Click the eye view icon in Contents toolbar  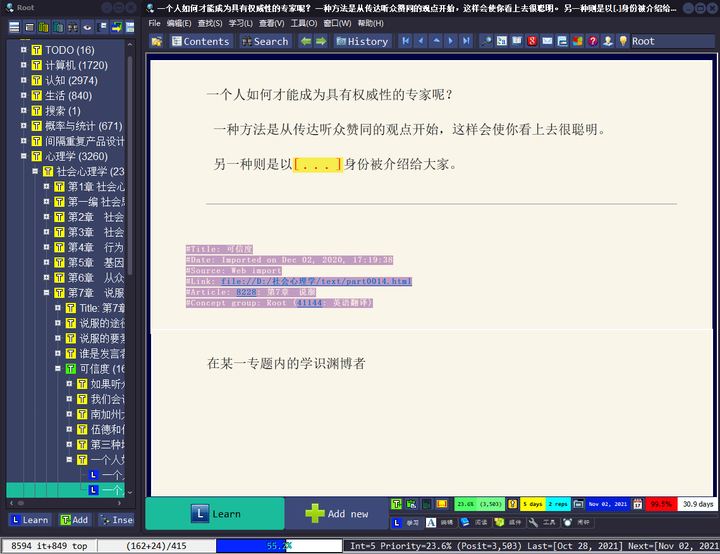pos(87,28)
